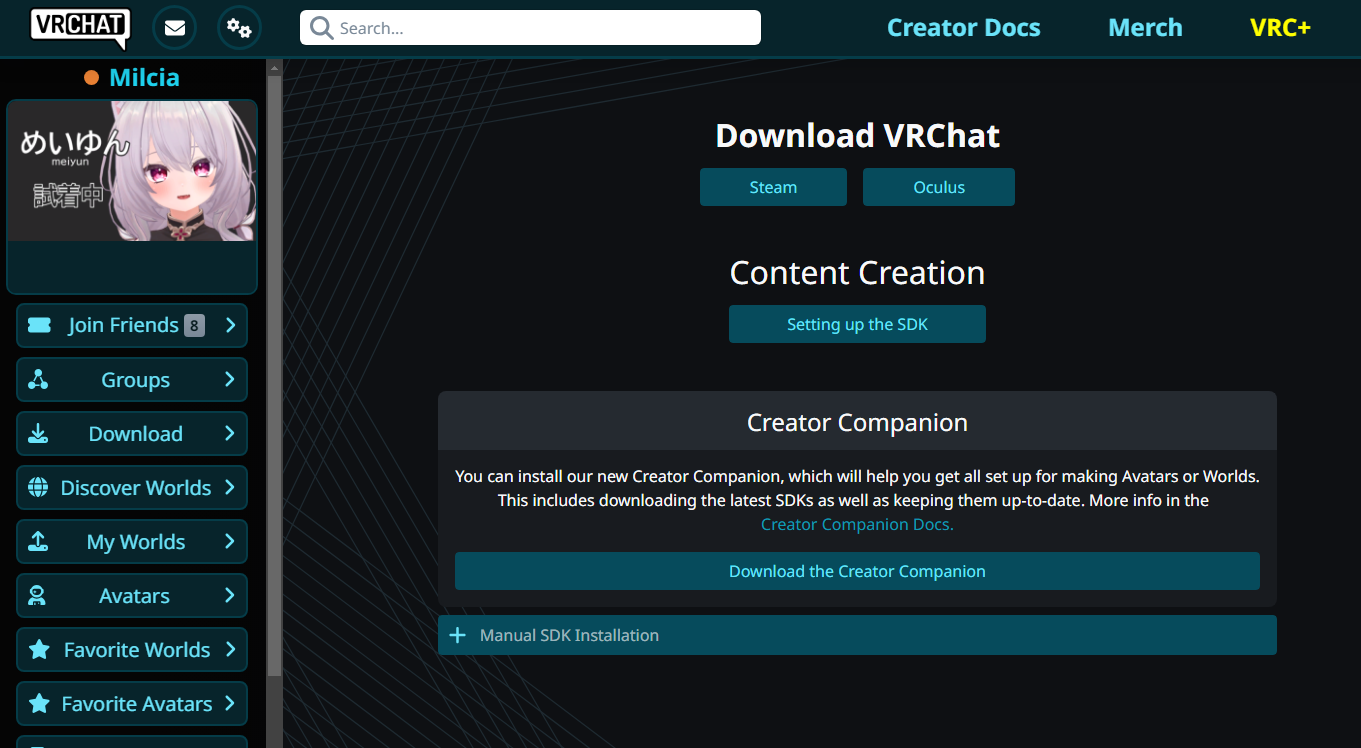The height and width of the screenshot is (748, 1361).
Task: Open Favorite Avatars sidebar item
Action: 132,703
